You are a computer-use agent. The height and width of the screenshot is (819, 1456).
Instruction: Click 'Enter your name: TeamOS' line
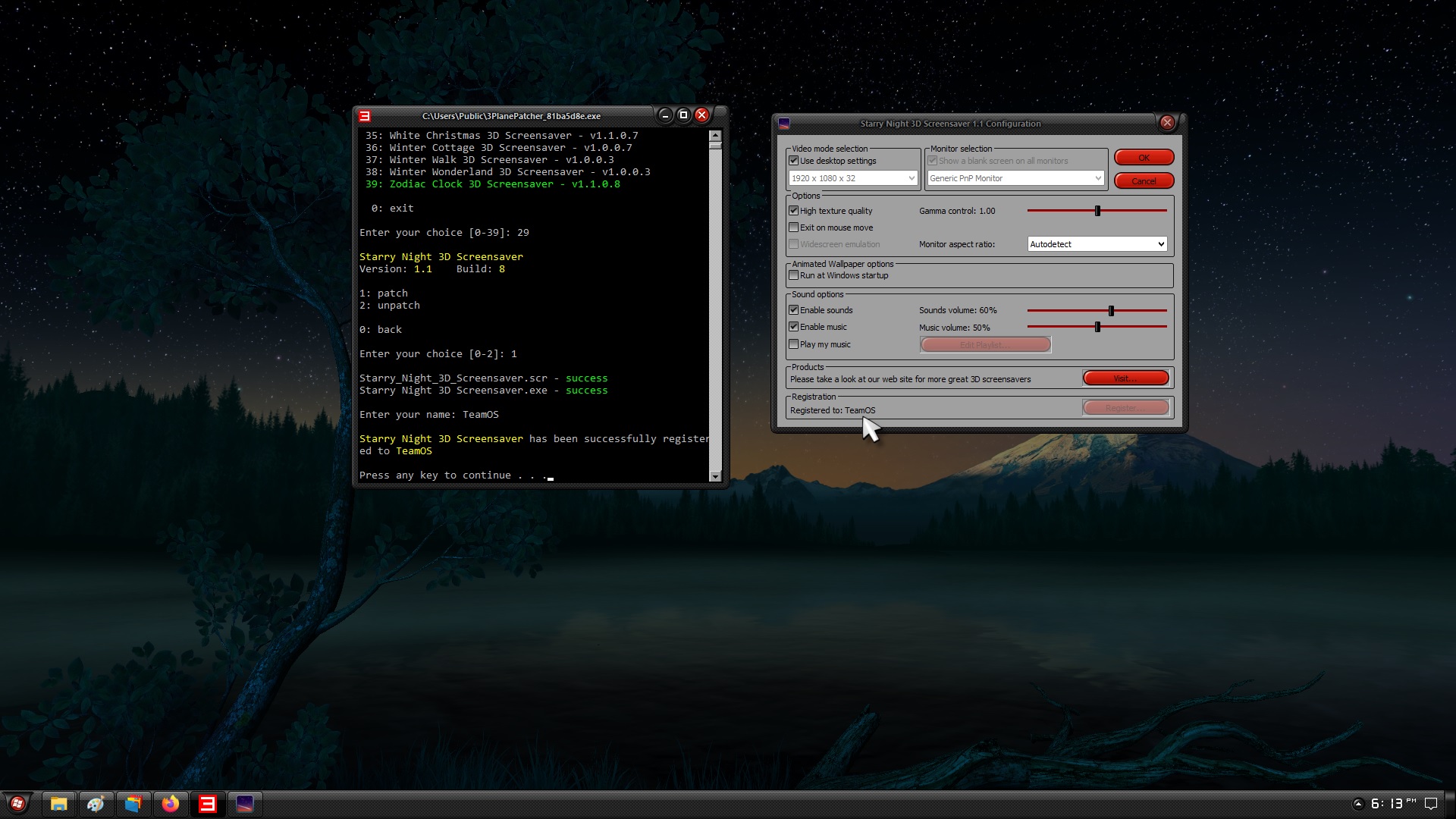429,415
